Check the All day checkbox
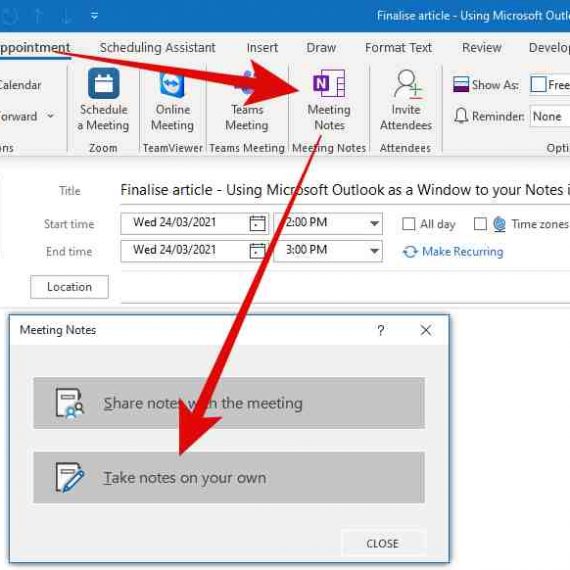 coord(408,224)
